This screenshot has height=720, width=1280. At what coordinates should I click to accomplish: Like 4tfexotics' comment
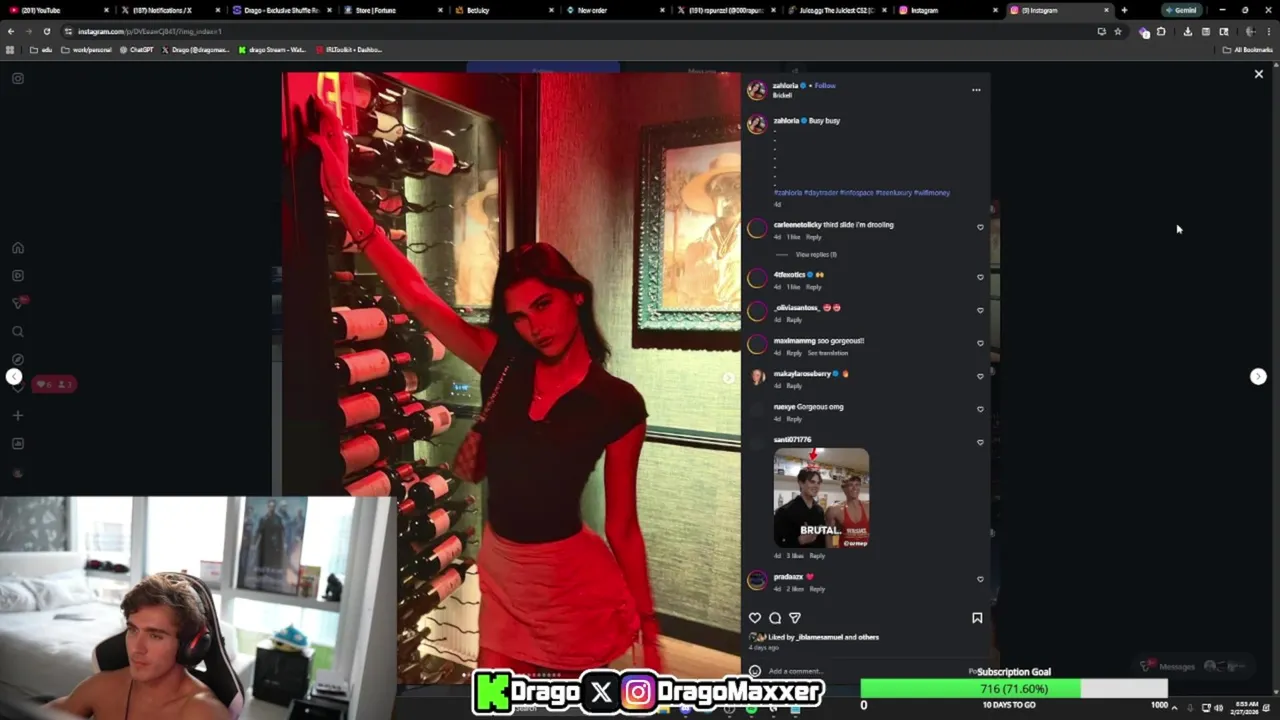[x=980, y=277]
